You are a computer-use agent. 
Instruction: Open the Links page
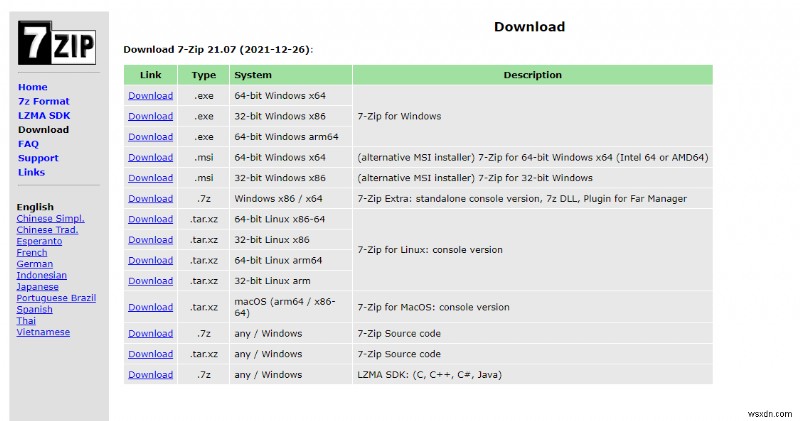[x=31, y=172]
